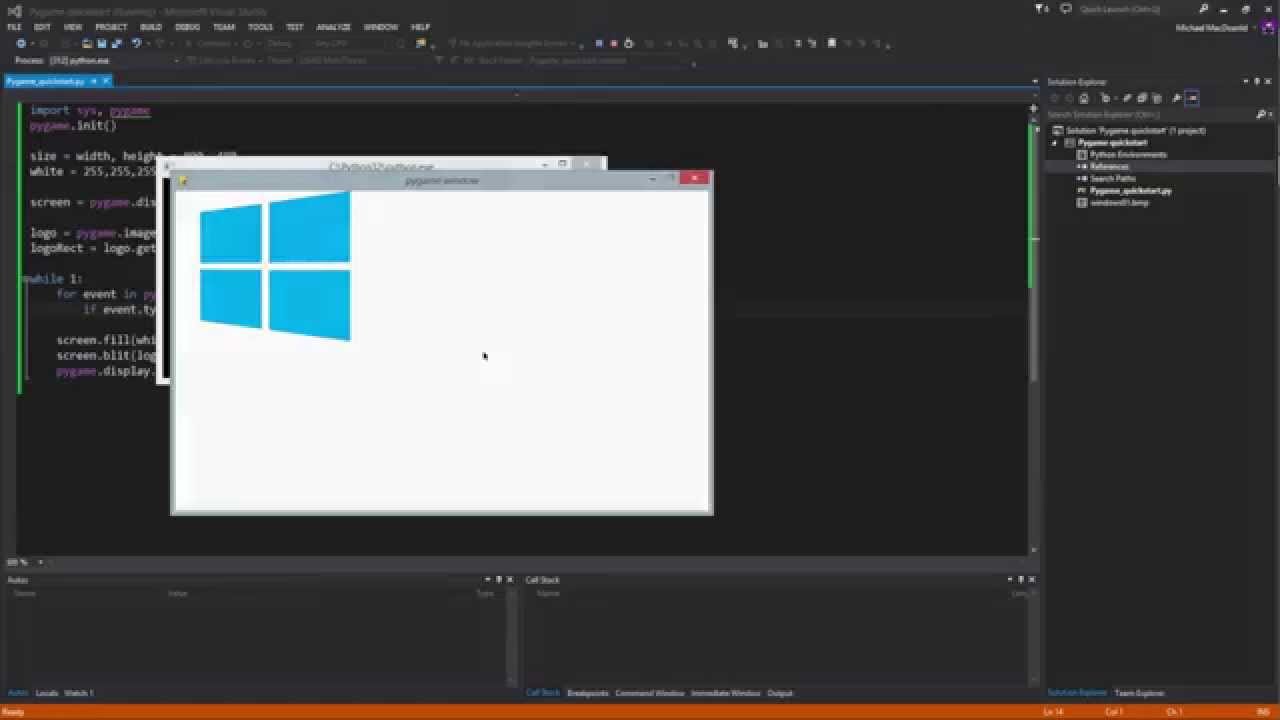1280x720 pixels.
Task: Open the BUILD menu
Action: tap(151, 27)
